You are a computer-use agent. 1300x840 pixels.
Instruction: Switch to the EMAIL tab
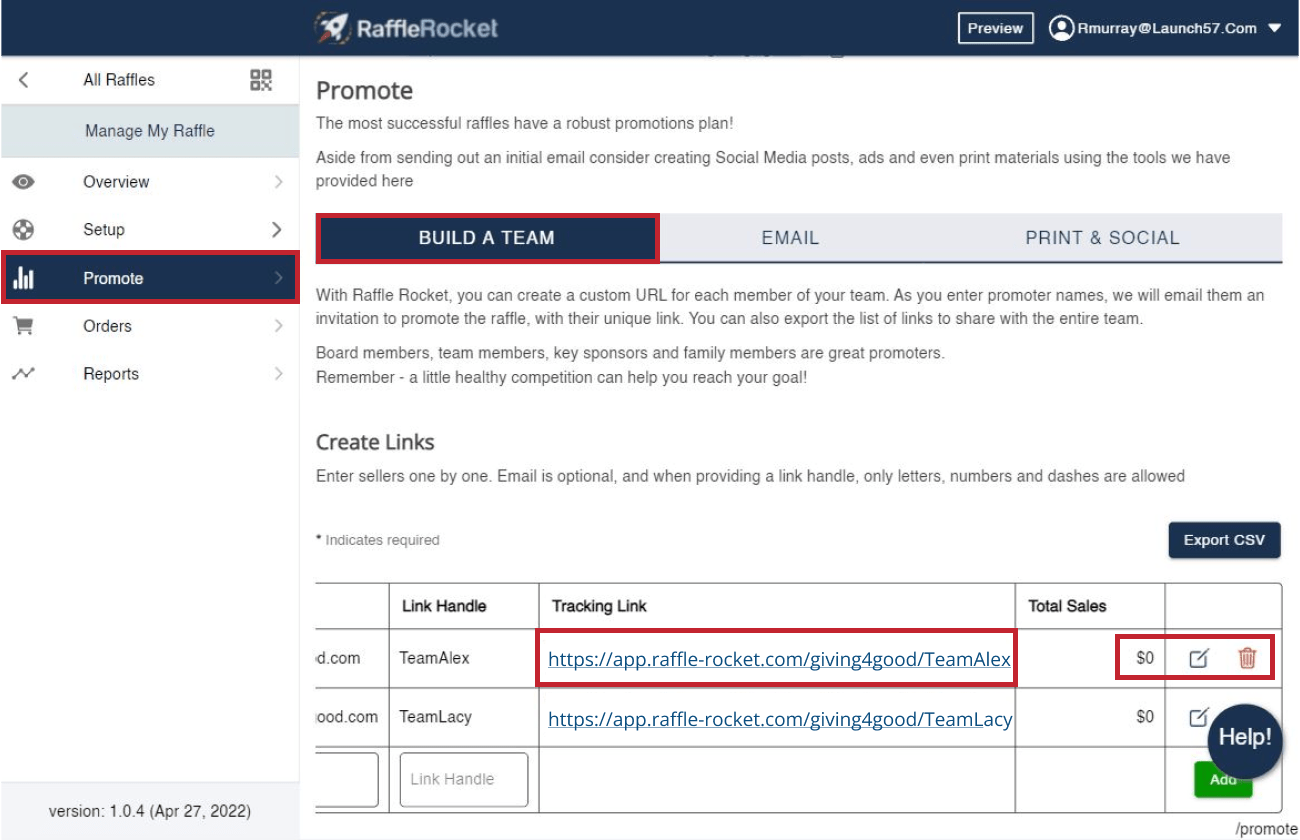tap(790, 238)
